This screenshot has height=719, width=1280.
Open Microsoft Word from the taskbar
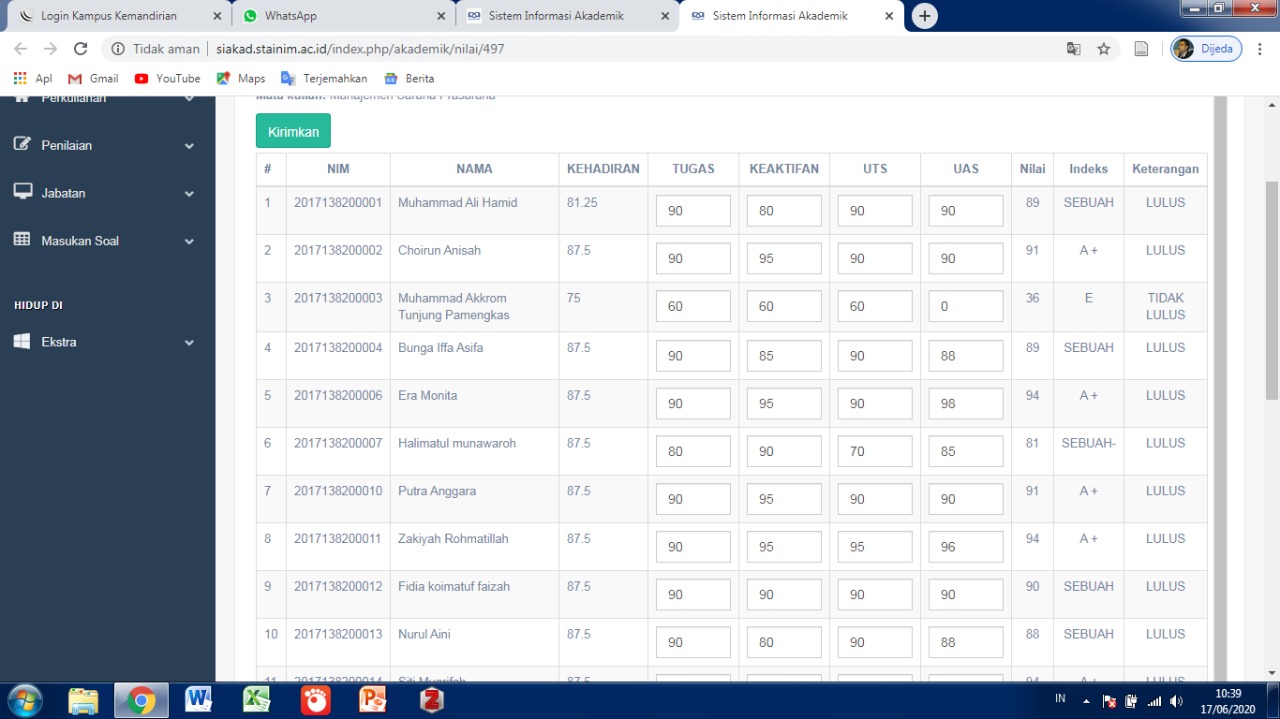(198, 700)
